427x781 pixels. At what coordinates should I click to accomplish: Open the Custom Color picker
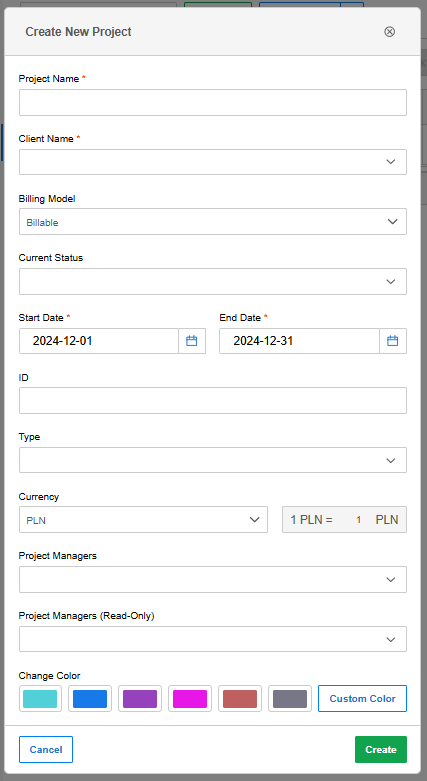(x=363, y=699)
